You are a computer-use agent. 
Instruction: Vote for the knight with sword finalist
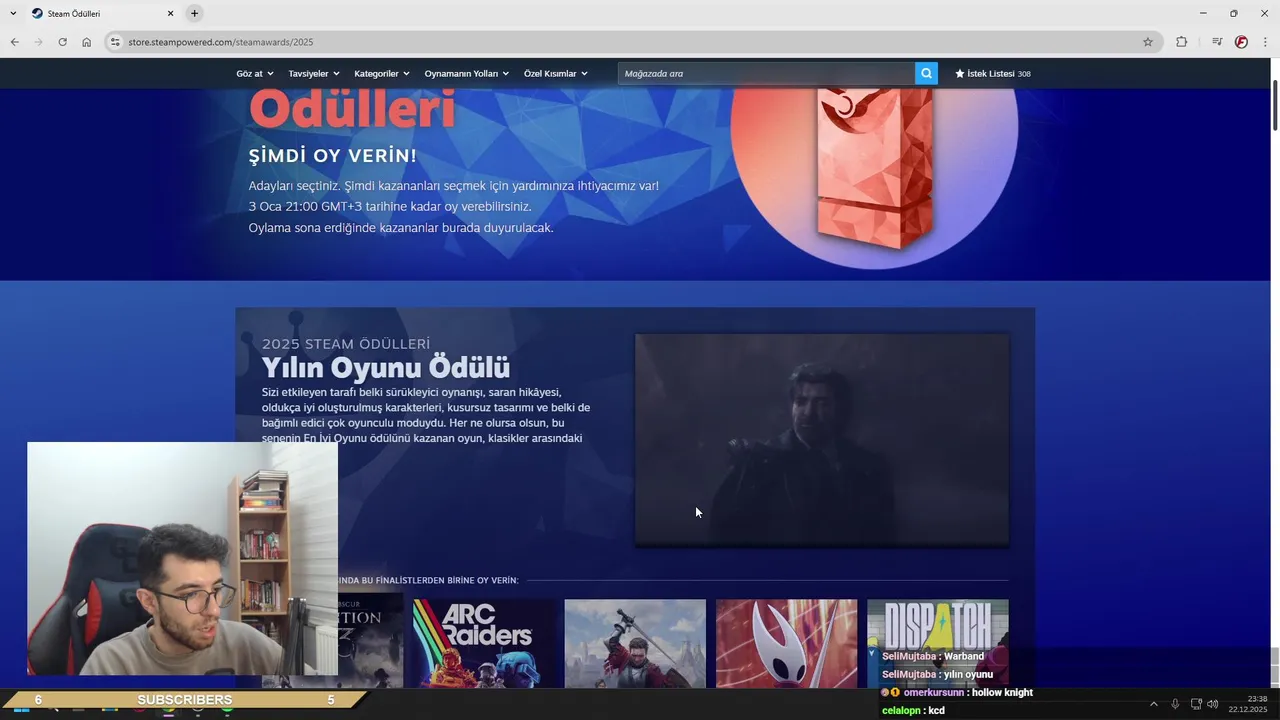click(635, 643)
